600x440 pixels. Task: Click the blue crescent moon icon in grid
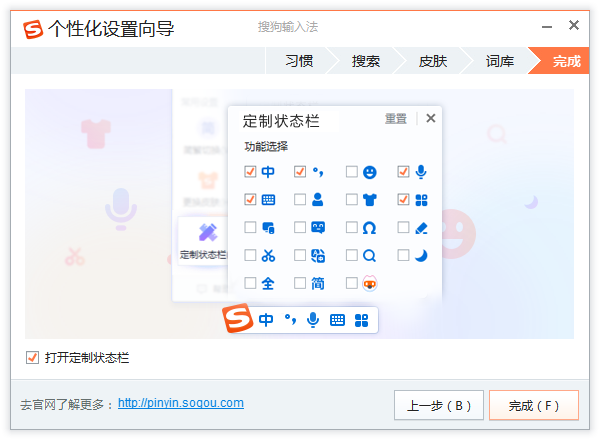421,255
